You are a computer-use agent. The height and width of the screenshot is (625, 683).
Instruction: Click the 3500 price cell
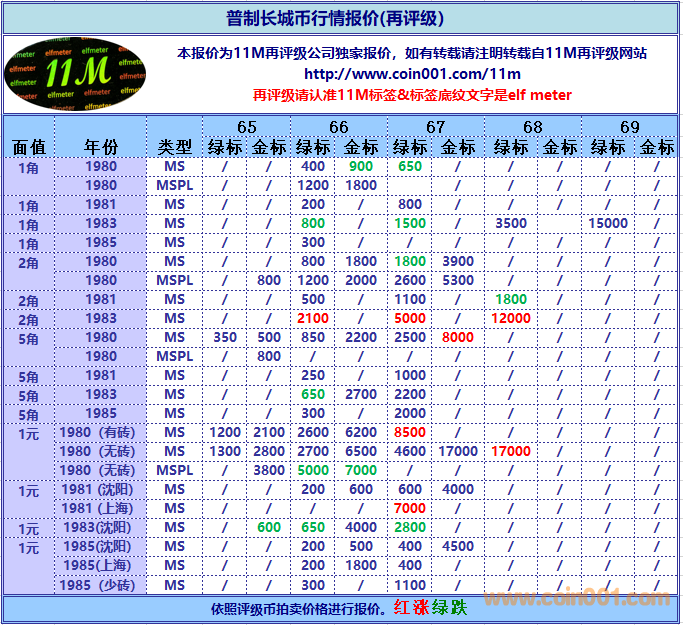point(510,223)
